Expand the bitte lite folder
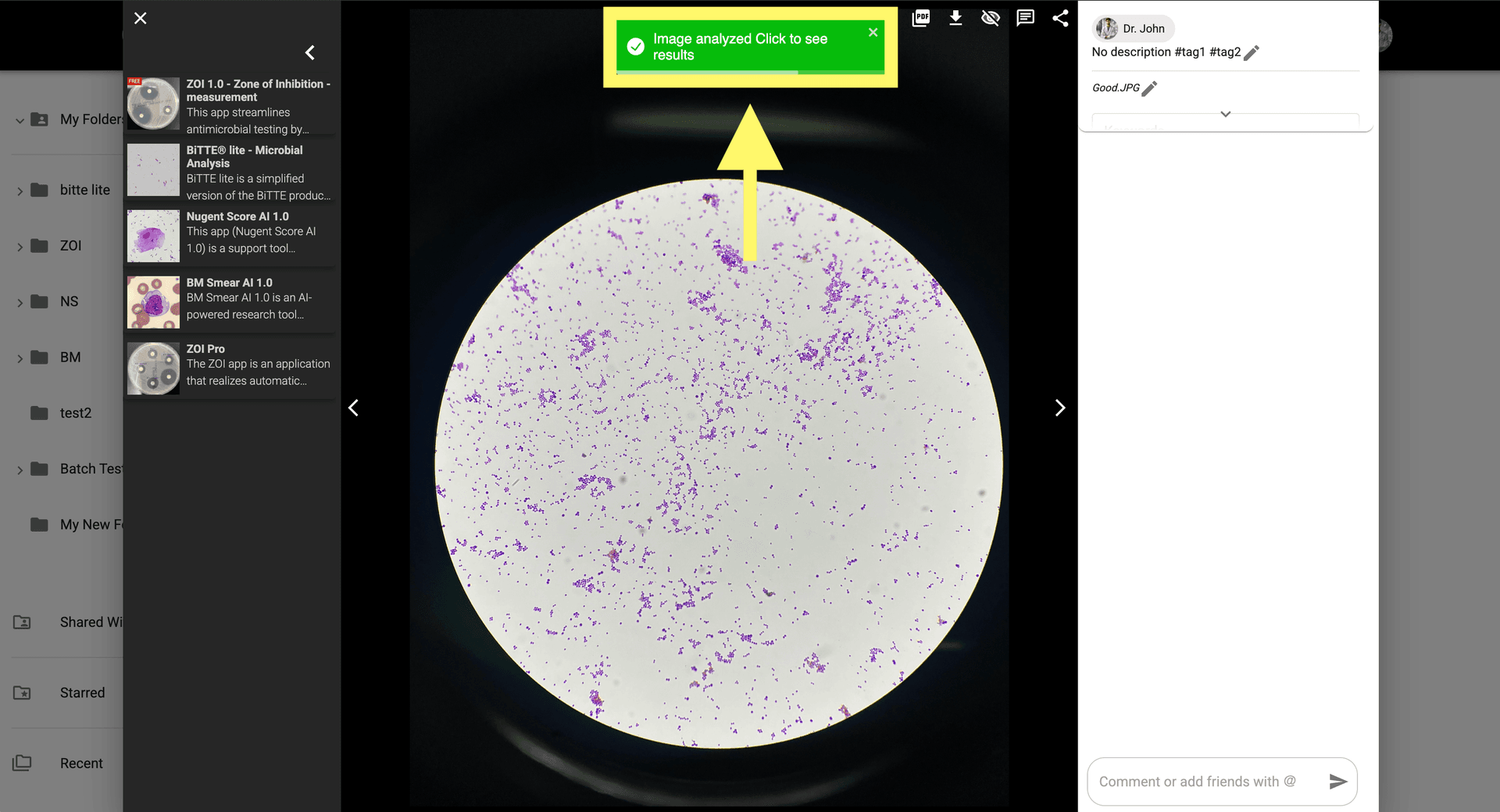The width and height of the screenshot is (1500, 812). tap(19, 190)
